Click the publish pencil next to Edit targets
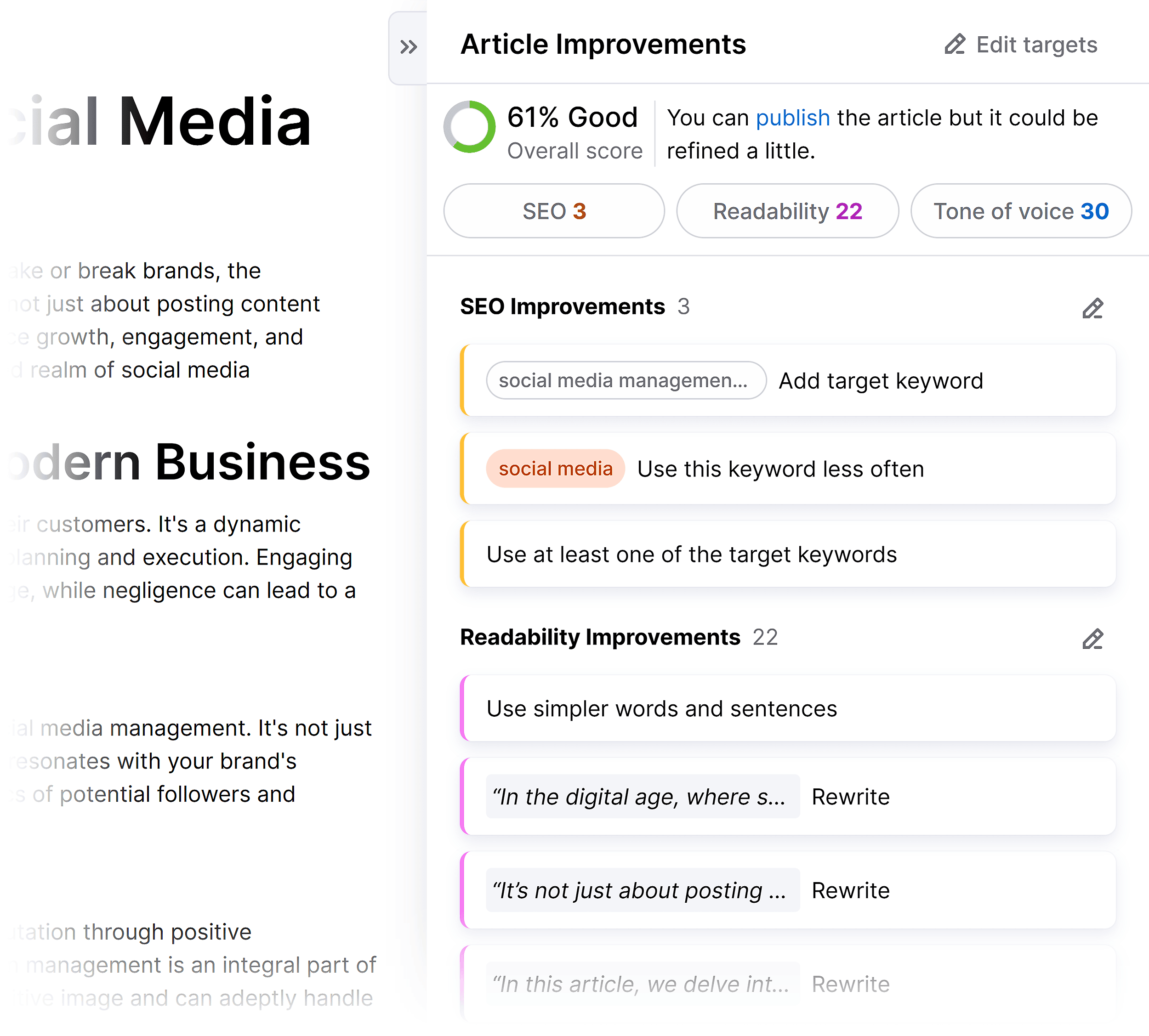The height and width of the screenshot is (1036, 1149). 956,45
